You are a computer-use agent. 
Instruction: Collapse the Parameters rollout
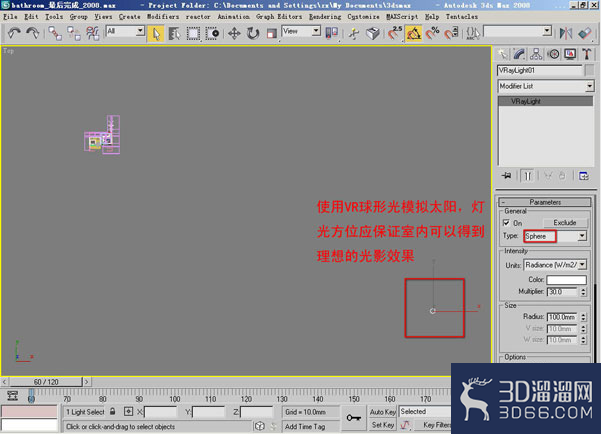coord(545,202)
